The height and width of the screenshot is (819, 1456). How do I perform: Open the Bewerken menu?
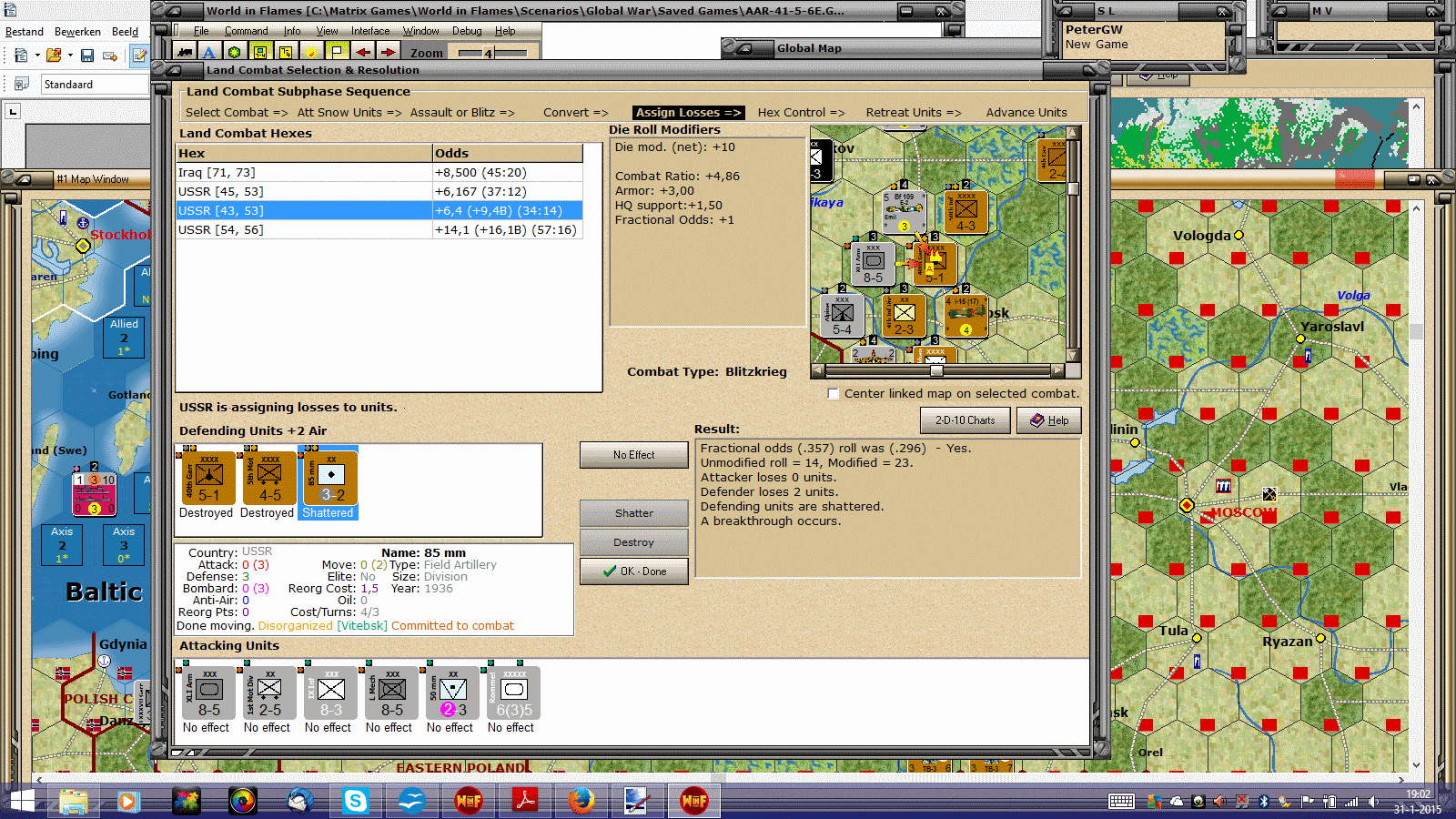(77, 32)
